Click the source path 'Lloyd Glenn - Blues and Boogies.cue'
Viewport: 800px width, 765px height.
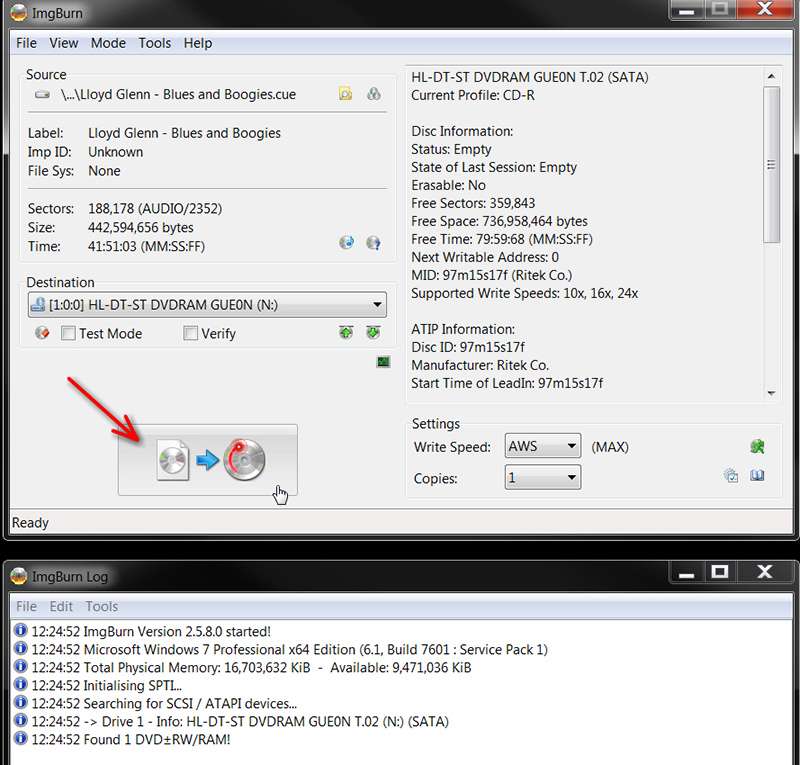(x=178, y=94)
